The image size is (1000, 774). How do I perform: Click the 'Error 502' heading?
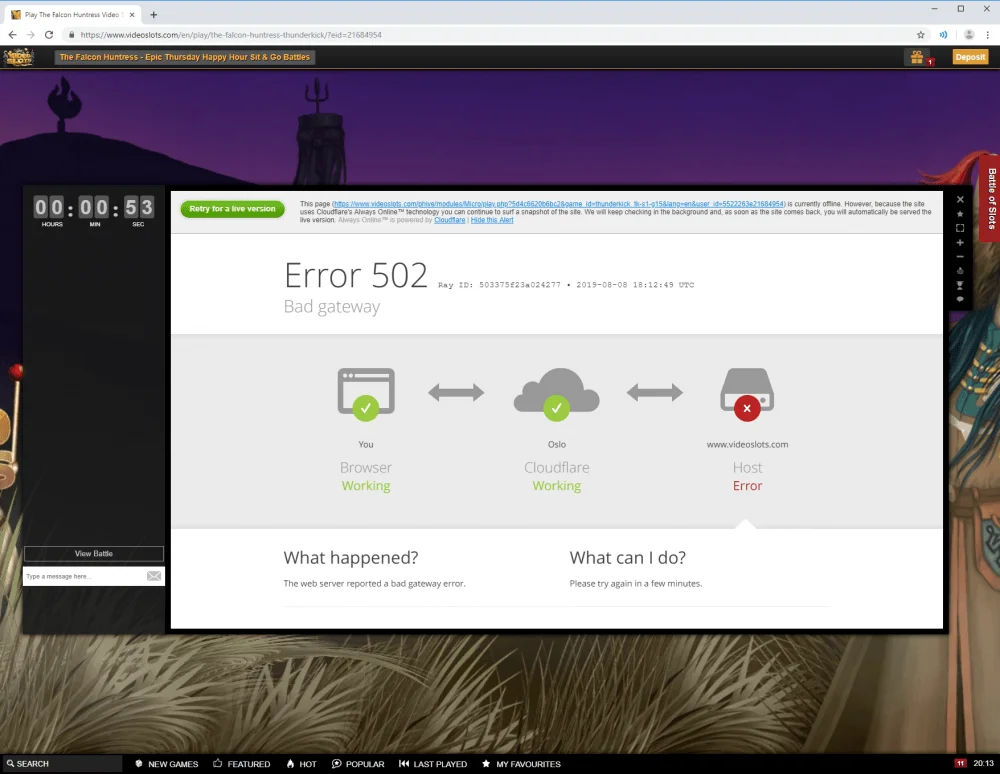tap(356, 275)
